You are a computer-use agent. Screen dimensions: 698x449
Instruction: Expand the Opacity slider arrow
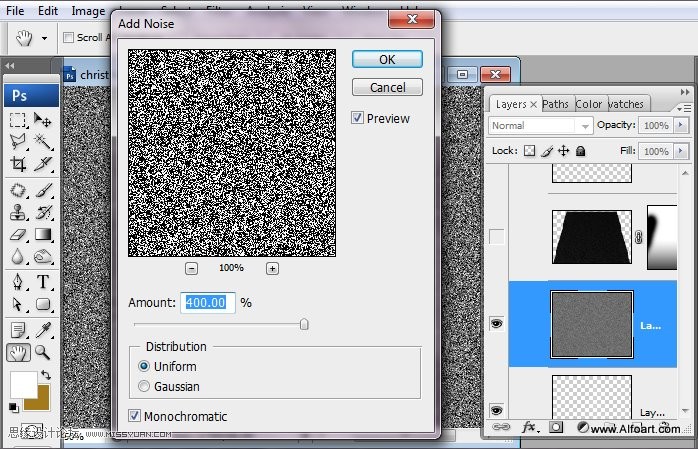tap(679, 126)
